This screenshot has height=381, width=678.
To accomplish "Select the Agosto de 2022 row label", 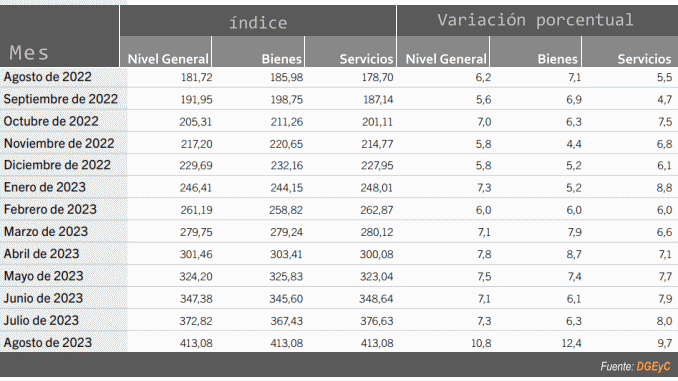I will (48, 77).
